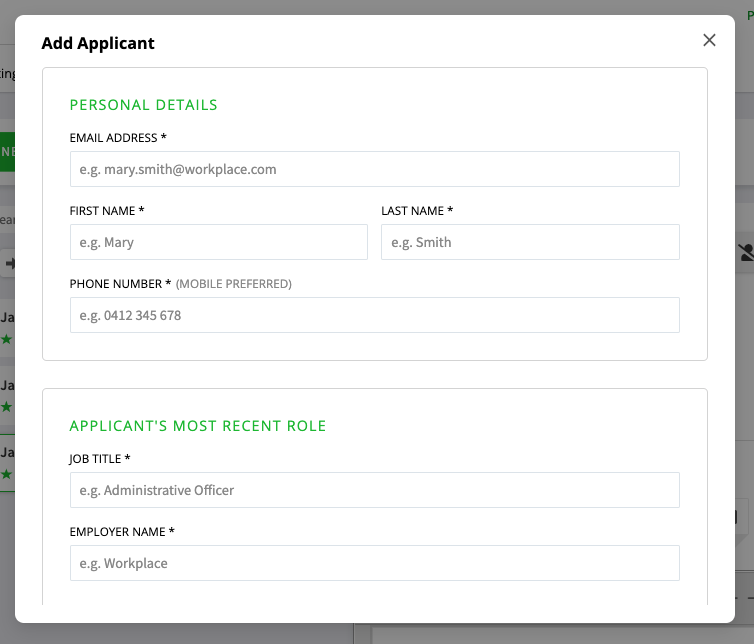The image size is (754, 644).
Task: Click the Add Applicant dialog title
Action: point(98,43)
